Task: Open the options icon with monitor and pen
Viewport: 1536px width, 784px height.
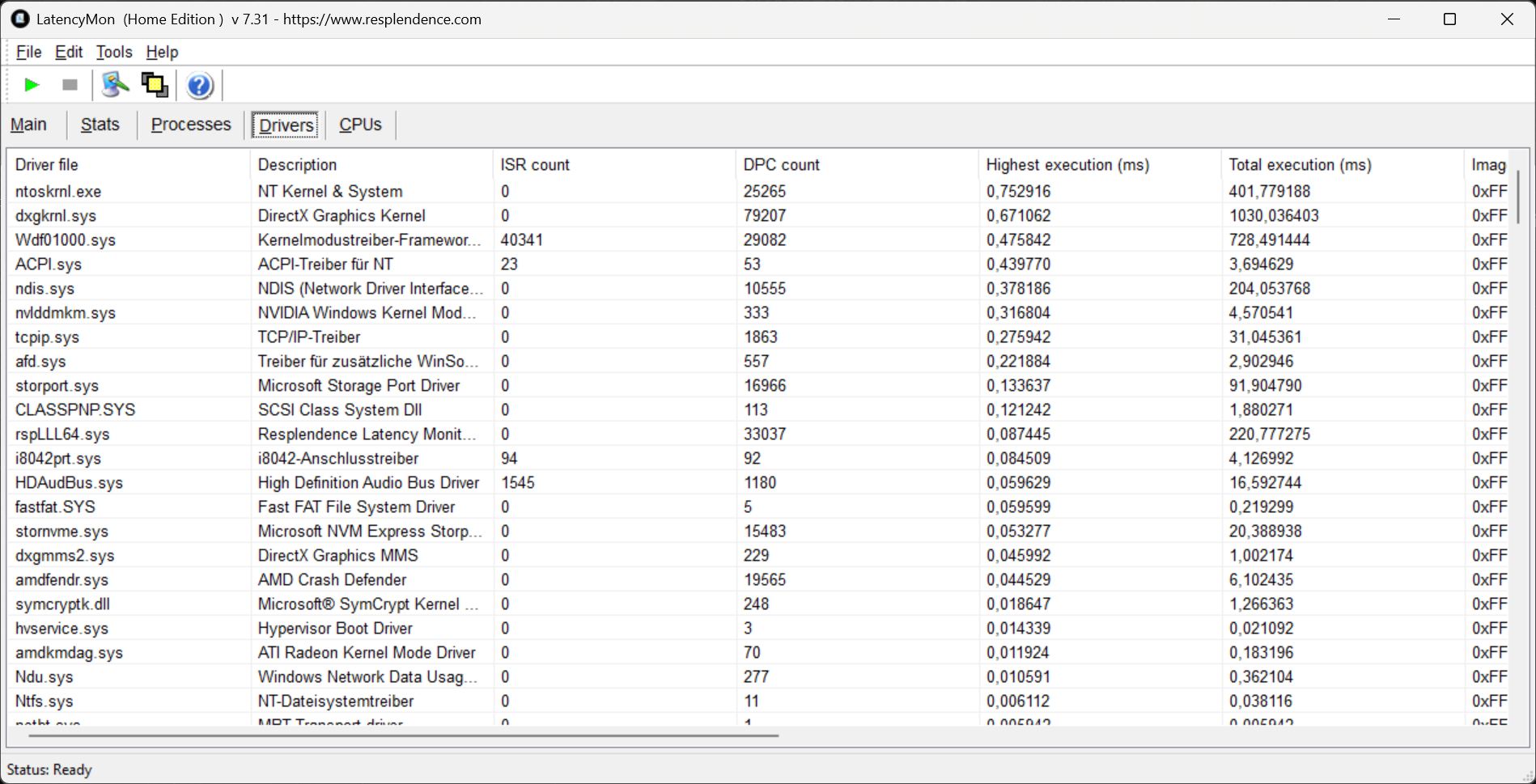Action: coord(115,85)
